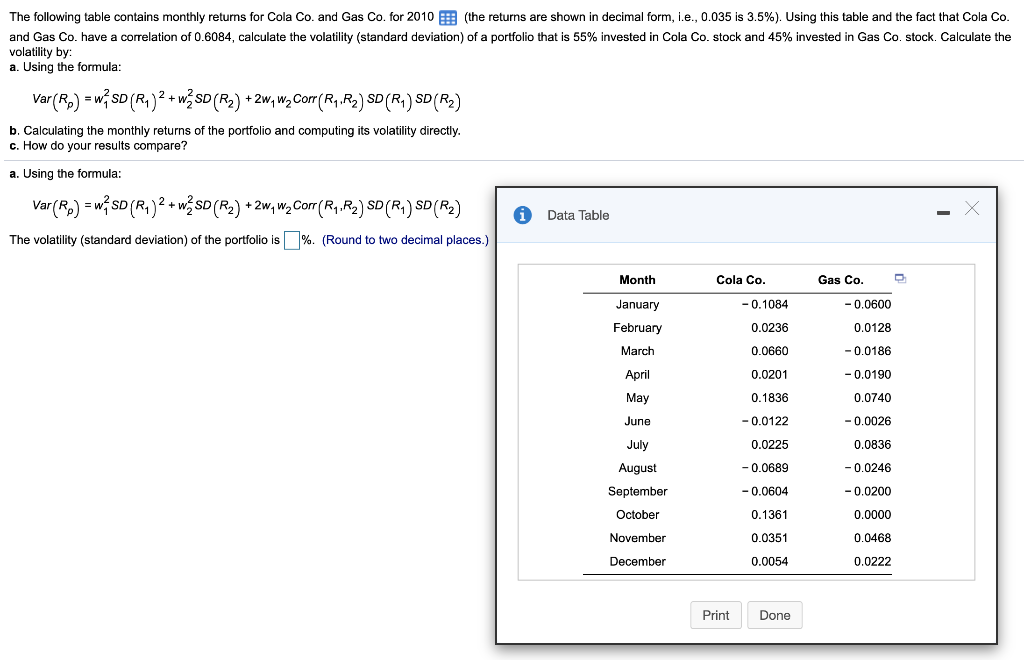
Task: Click Cola Co. March value 0.0660
Action: tap(769, 351)
